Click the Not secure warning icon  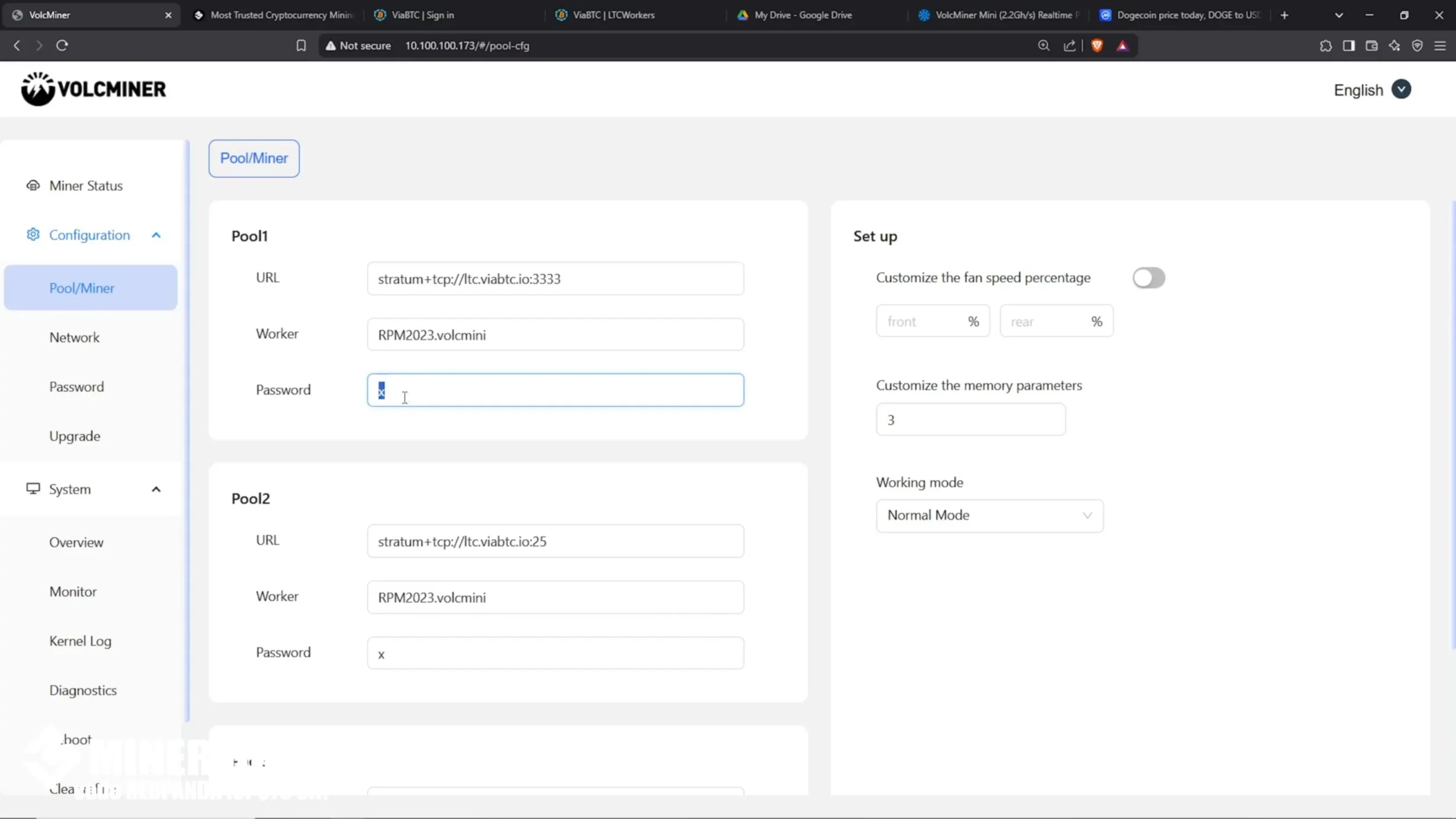pos(330,45)
